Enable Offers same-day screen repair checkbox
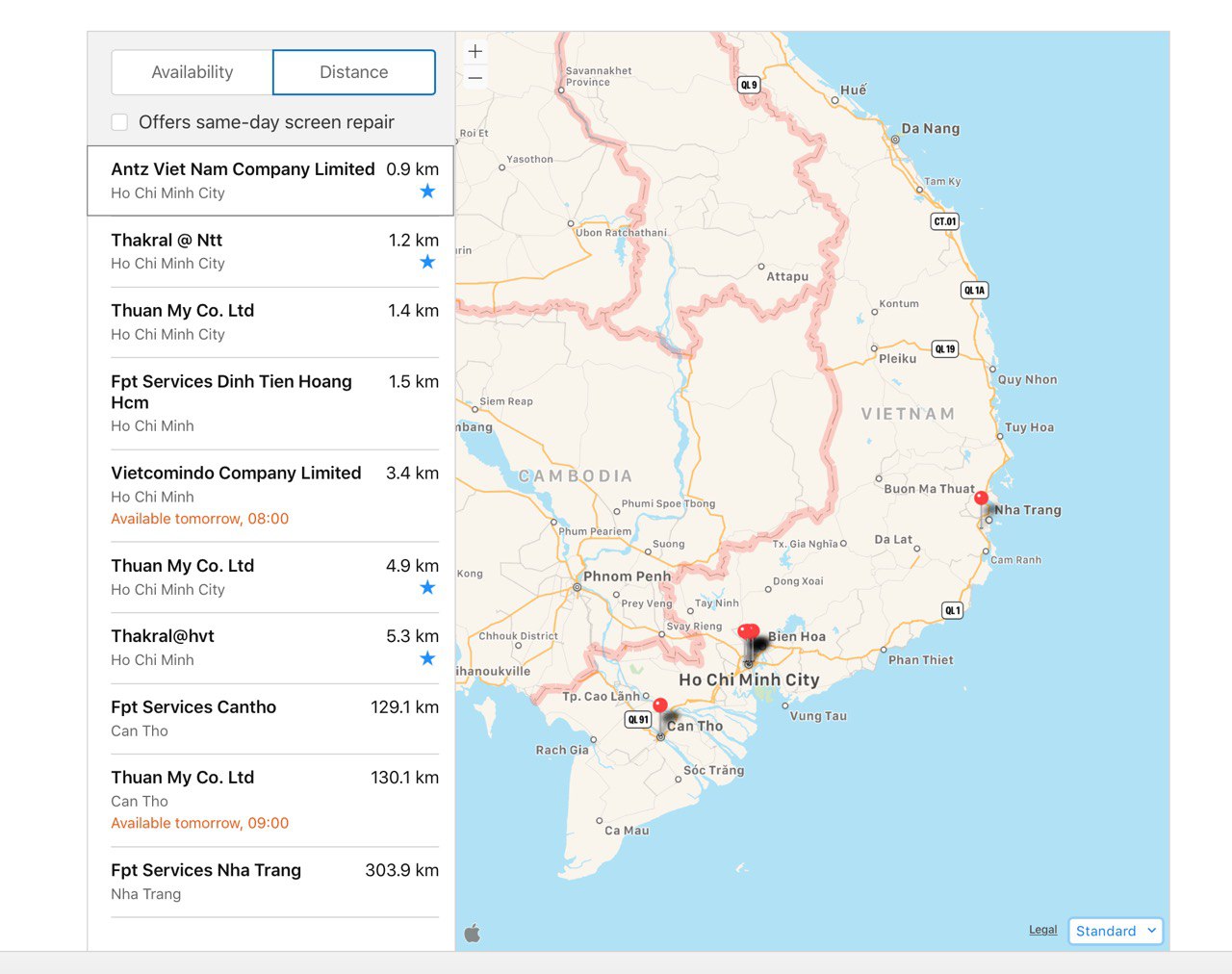Screen dimensions: 1232x974 tap(119, 122)
